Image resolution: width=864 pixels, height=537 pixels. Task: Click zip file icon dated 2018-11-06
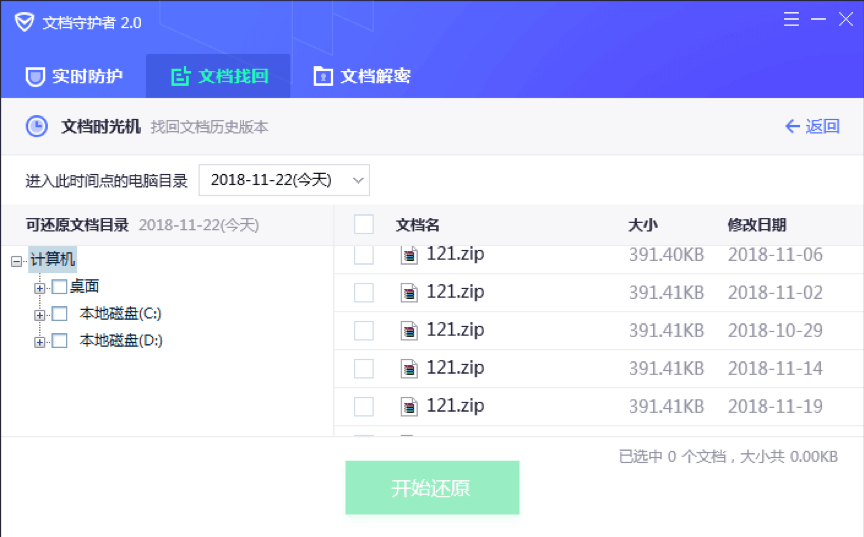coord(409,255)
